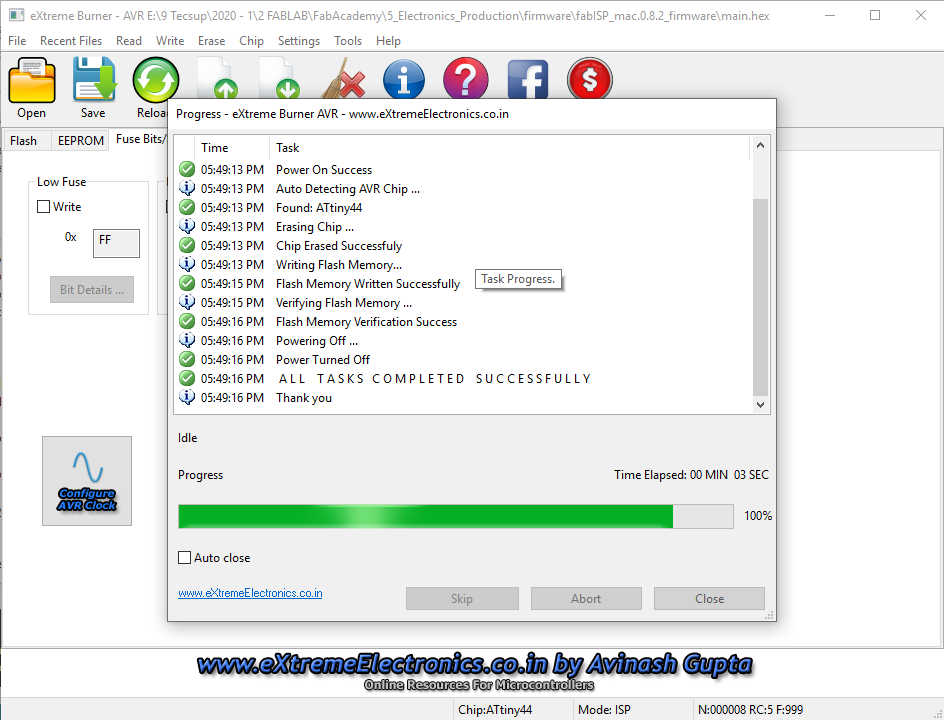Click the info icon beside Powering Off
944x720 pixels.
click(187, 340)
